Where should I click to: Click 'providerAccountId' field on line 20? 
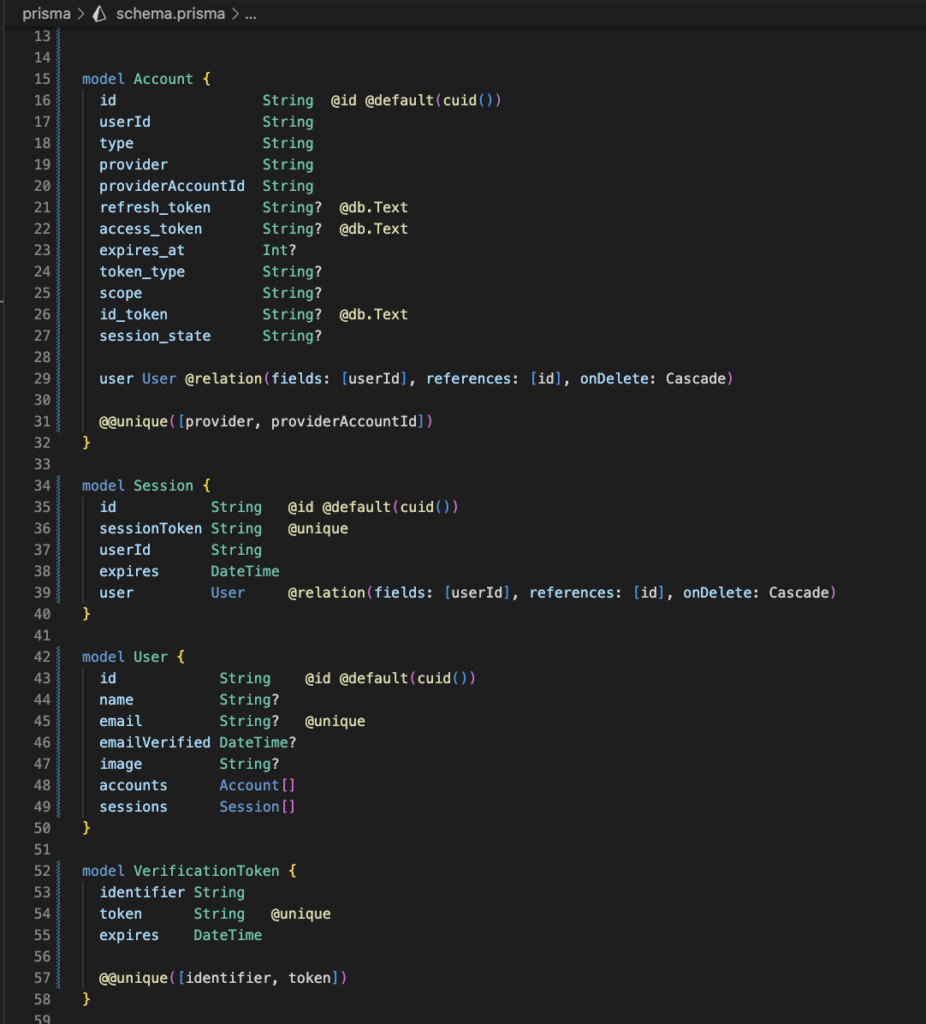[x=172, y=186]
